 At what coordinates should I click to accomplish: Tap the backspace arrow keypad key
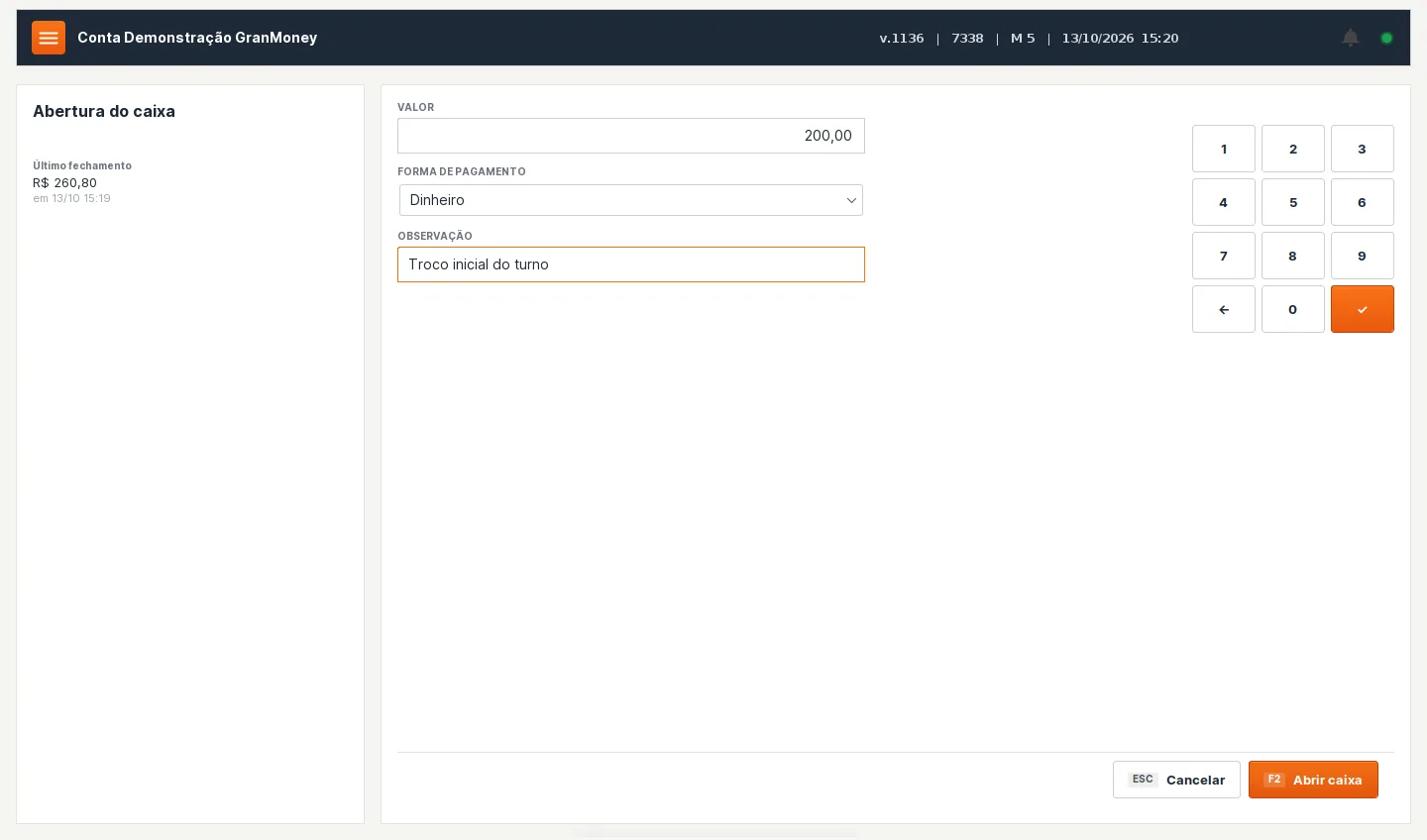click(x=1224, y=309)
